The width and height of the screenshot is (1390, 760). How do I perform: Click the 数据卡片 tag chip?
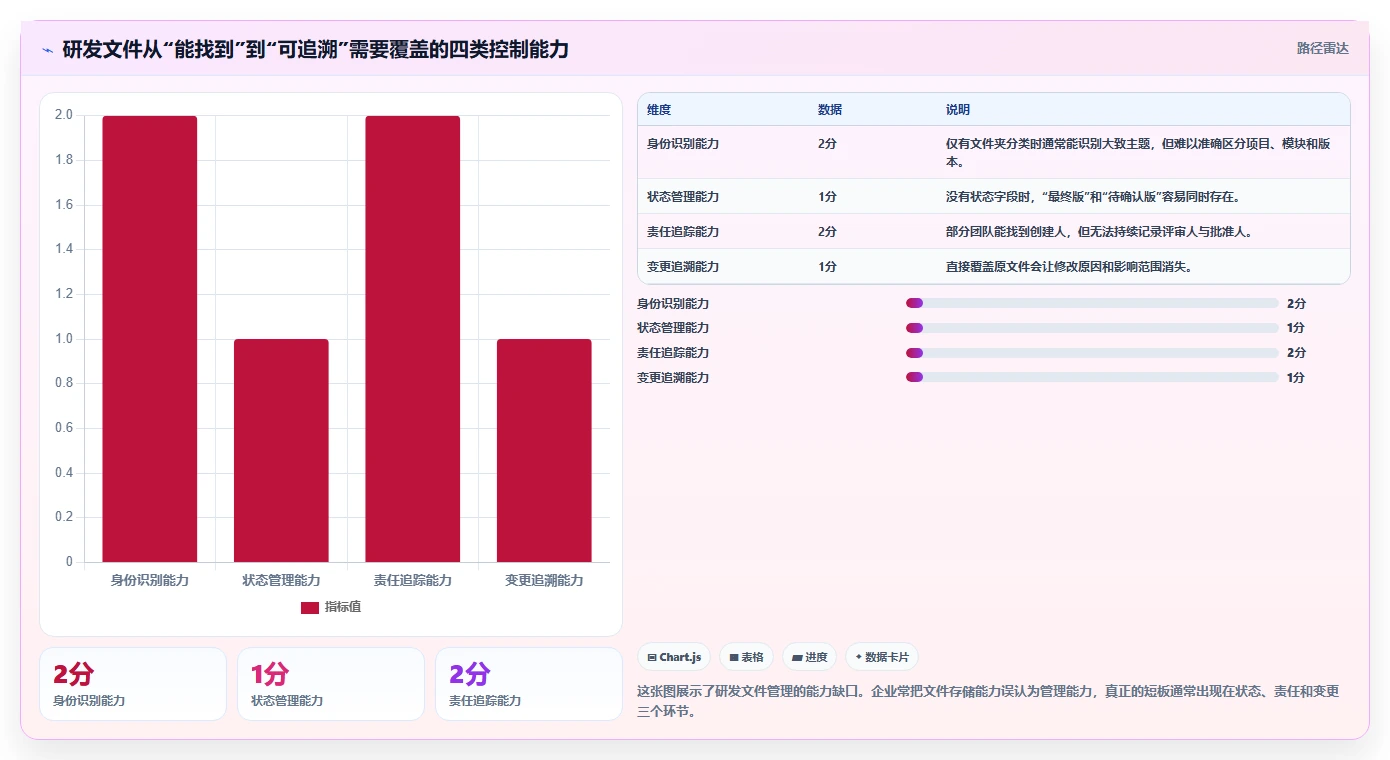click(x=882, y=657)
